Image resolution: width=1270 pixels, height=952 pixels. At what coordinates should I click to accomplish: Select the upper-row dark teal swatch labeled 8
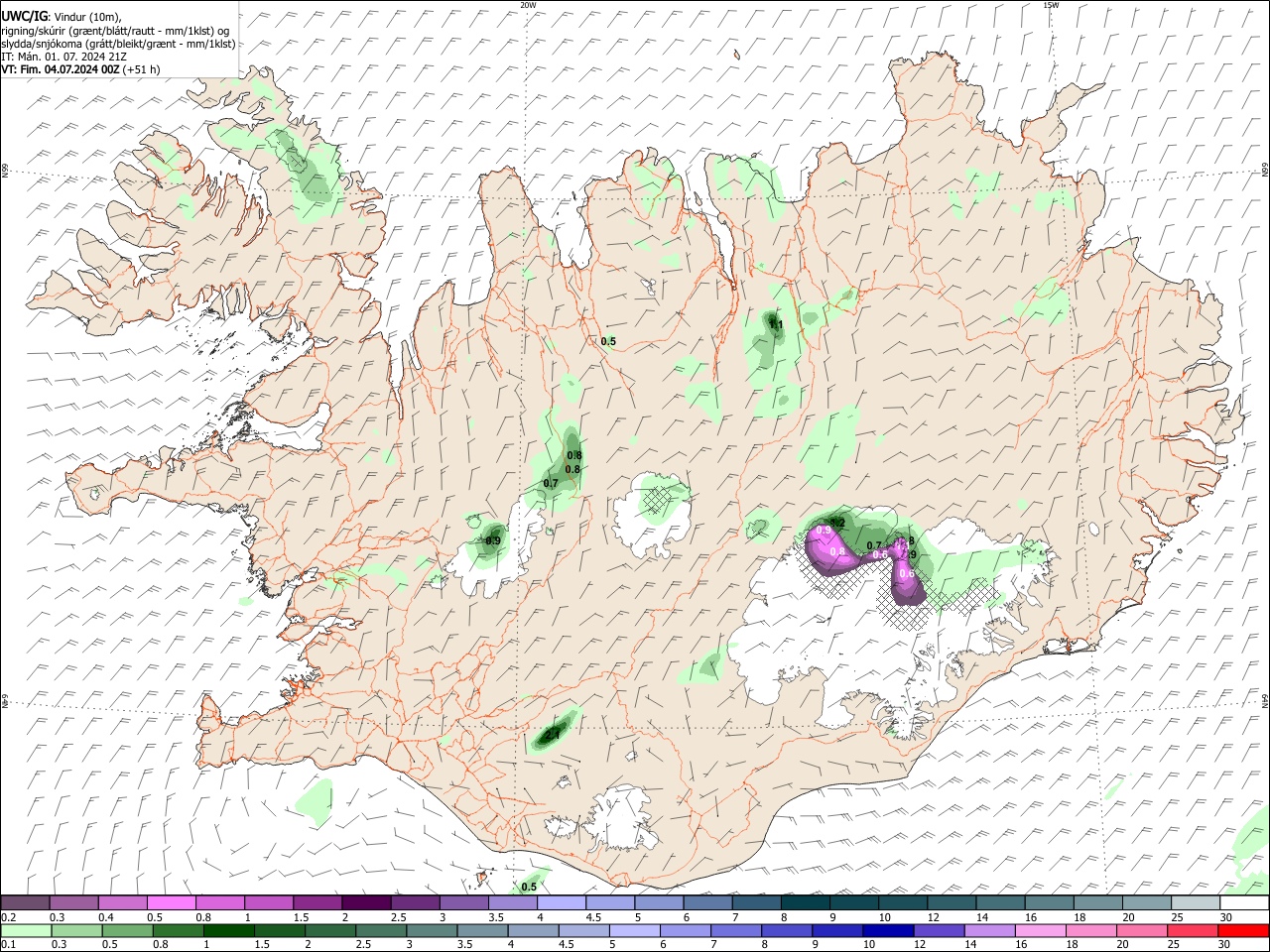click(x=804, y=903)
